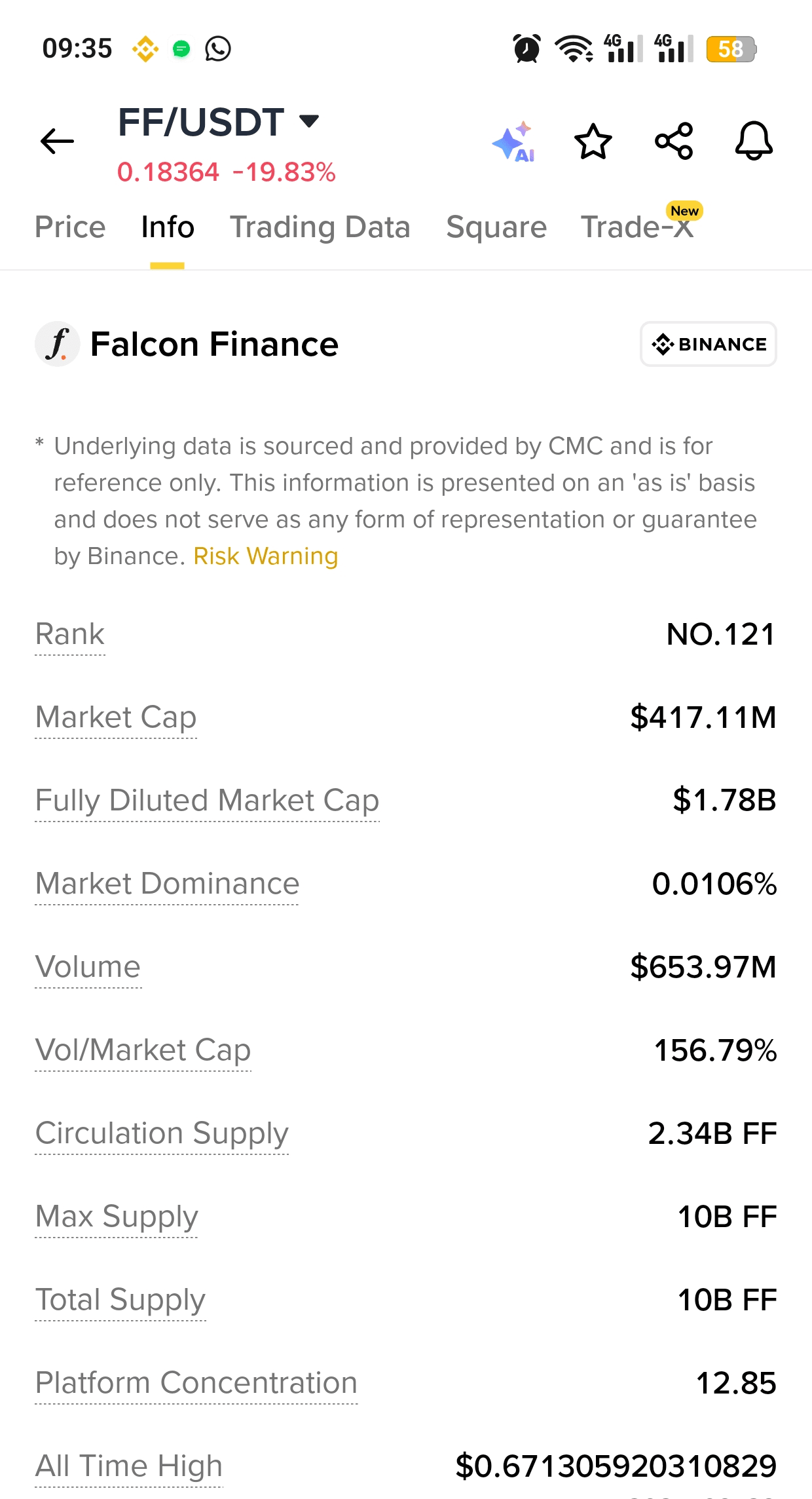The image size is (812, 1499).
Task: Open price alert bell icon
Action: pyautogui.click(x=754, y=141)
